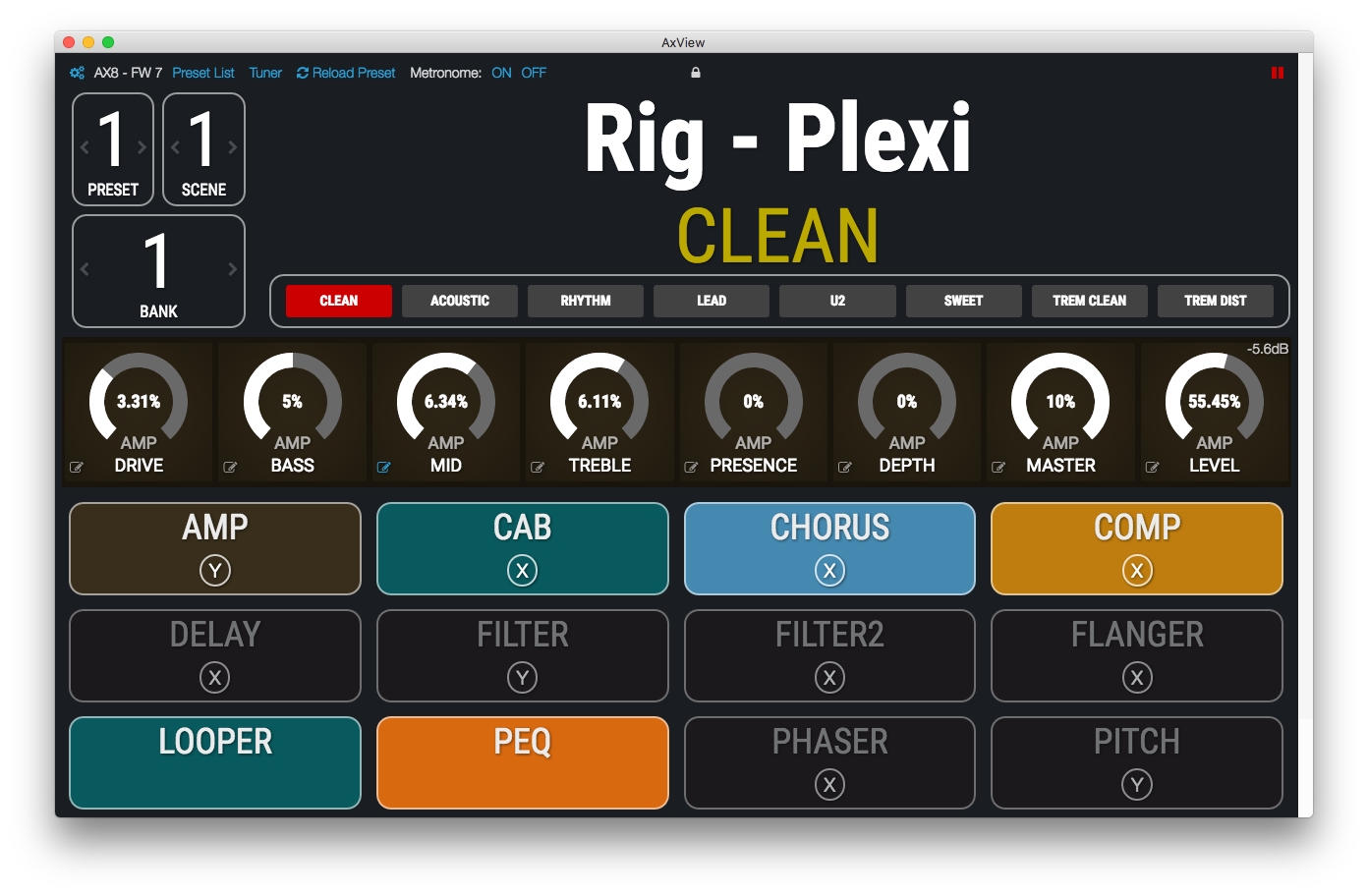Viewport: 1368px width, 896px height.
Task: Switch the PITCH block Y channel icon
Action: click(1137, 785)
